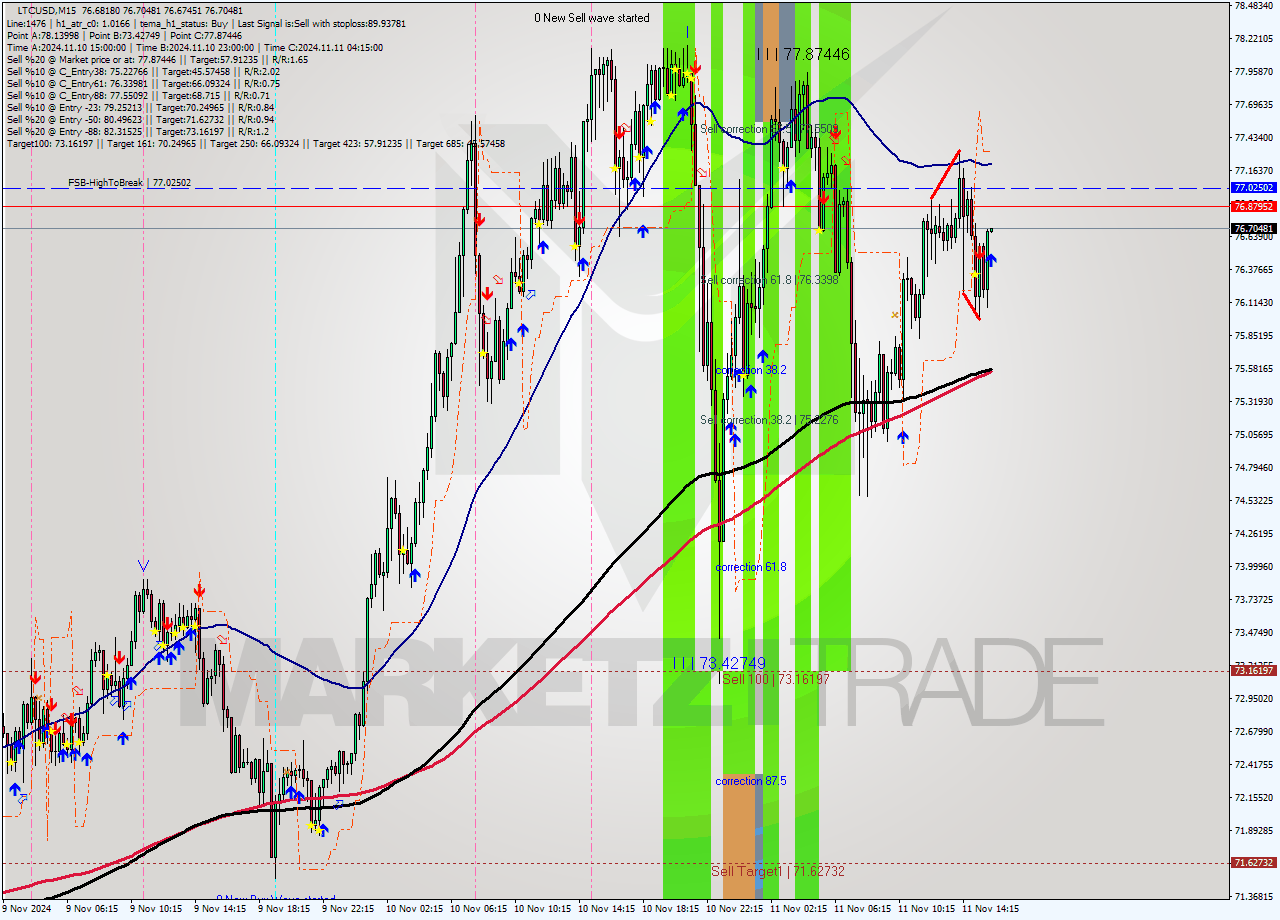Click the grey 76.70481 current price tag
Viewport: 1280px width, 920px height.
pyautogui.click(x=1254, y=229)
